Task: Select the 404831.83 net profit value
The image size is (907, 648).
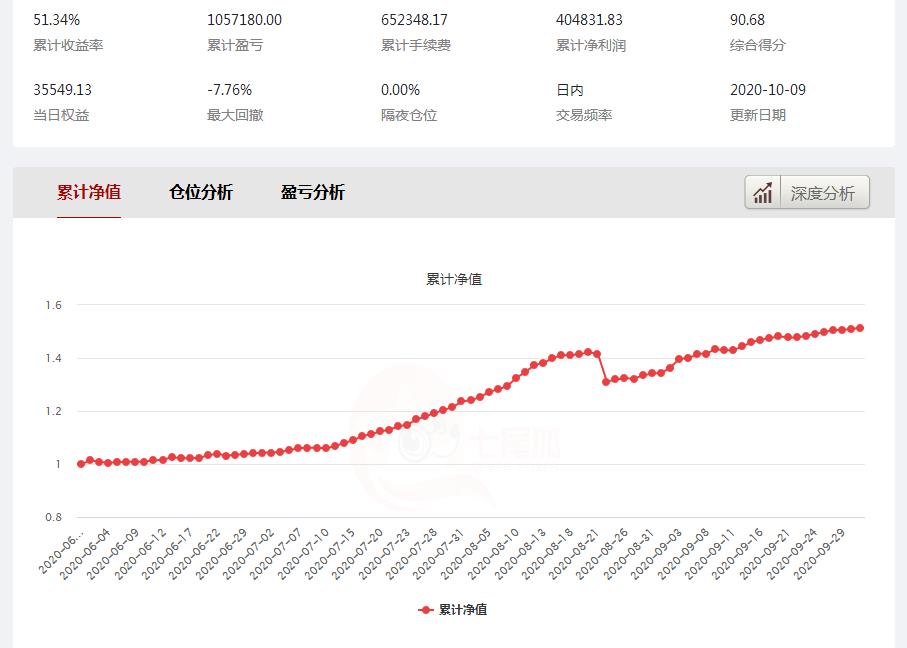Action: pyautogui.click(x=589, y=20)
